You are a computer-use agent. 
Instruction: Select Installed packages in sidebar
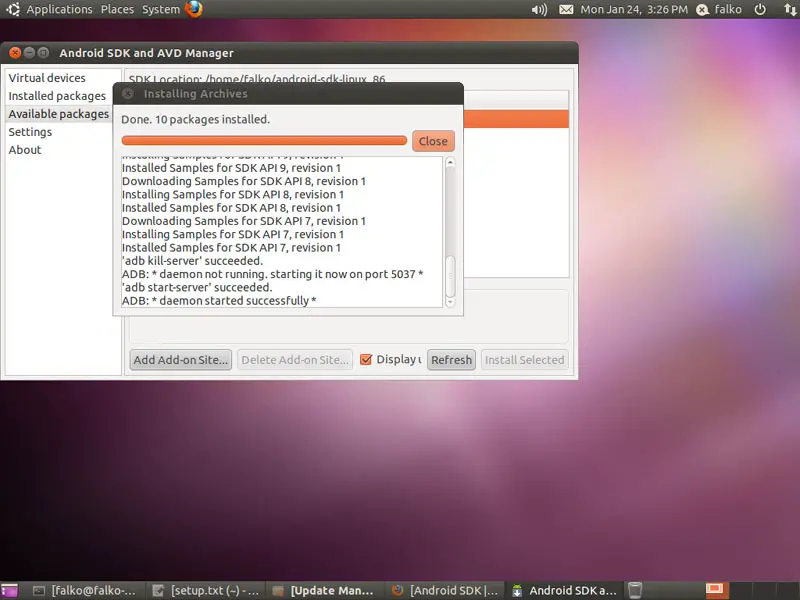point(57,96)
